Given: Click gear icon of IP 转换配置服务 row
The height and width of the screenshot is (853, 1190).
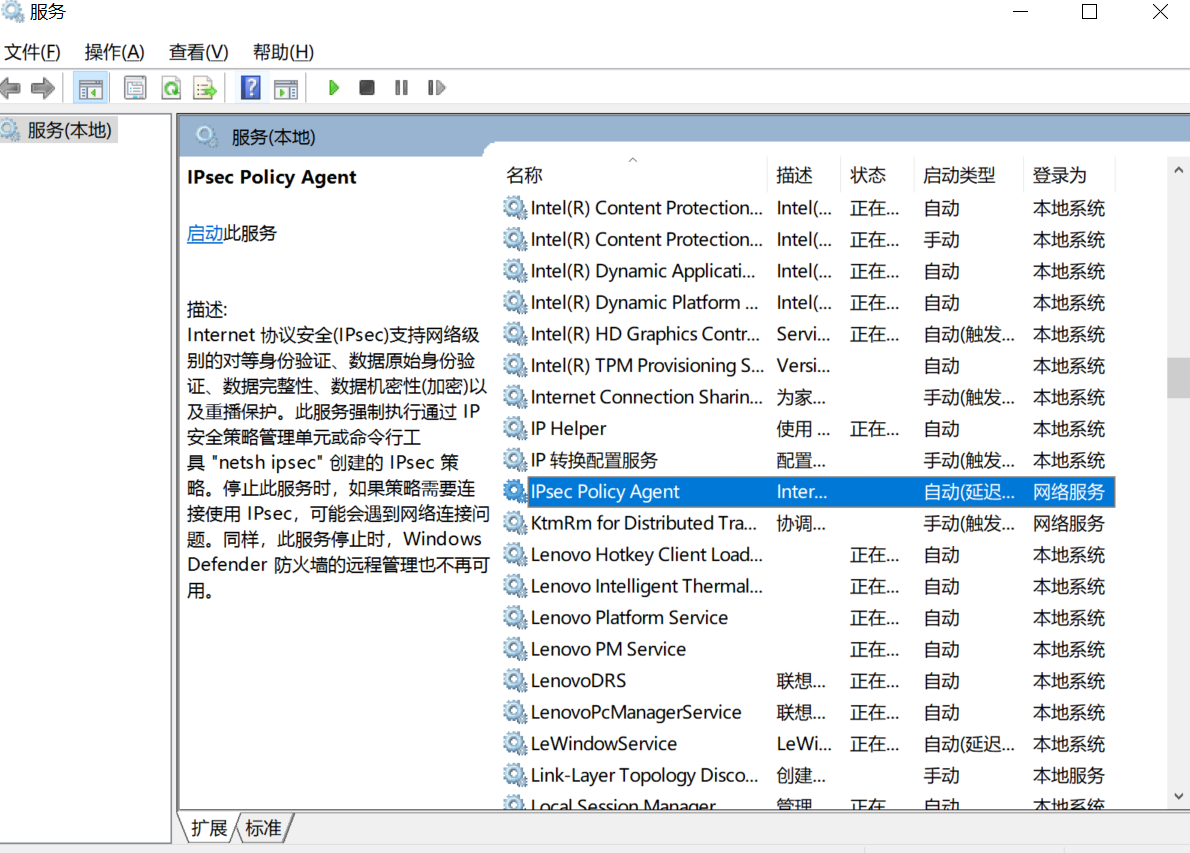Looking at the screenshot, I should coord(515,460).
